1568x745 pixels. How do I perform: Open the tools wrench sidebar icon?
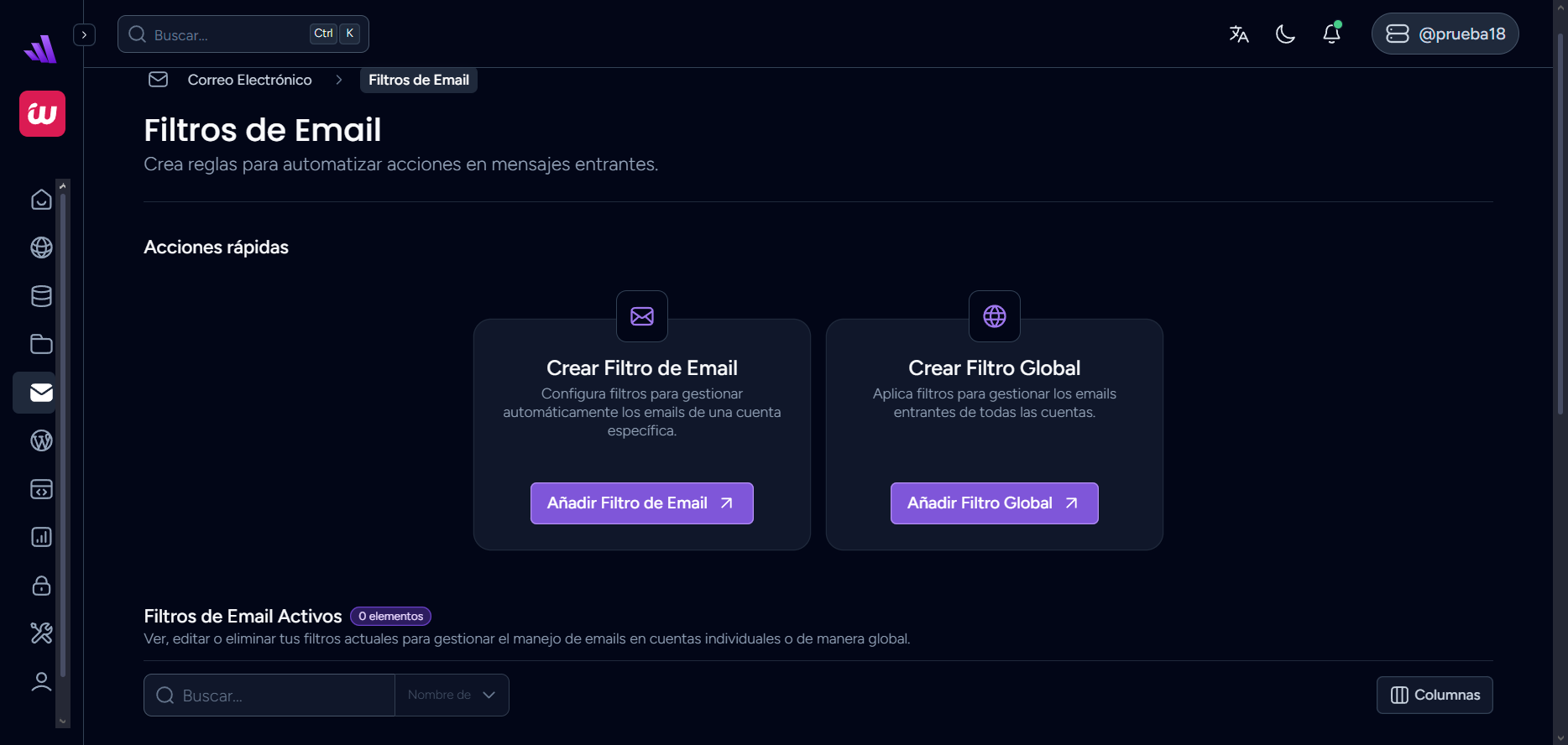(x=41, y=633)
